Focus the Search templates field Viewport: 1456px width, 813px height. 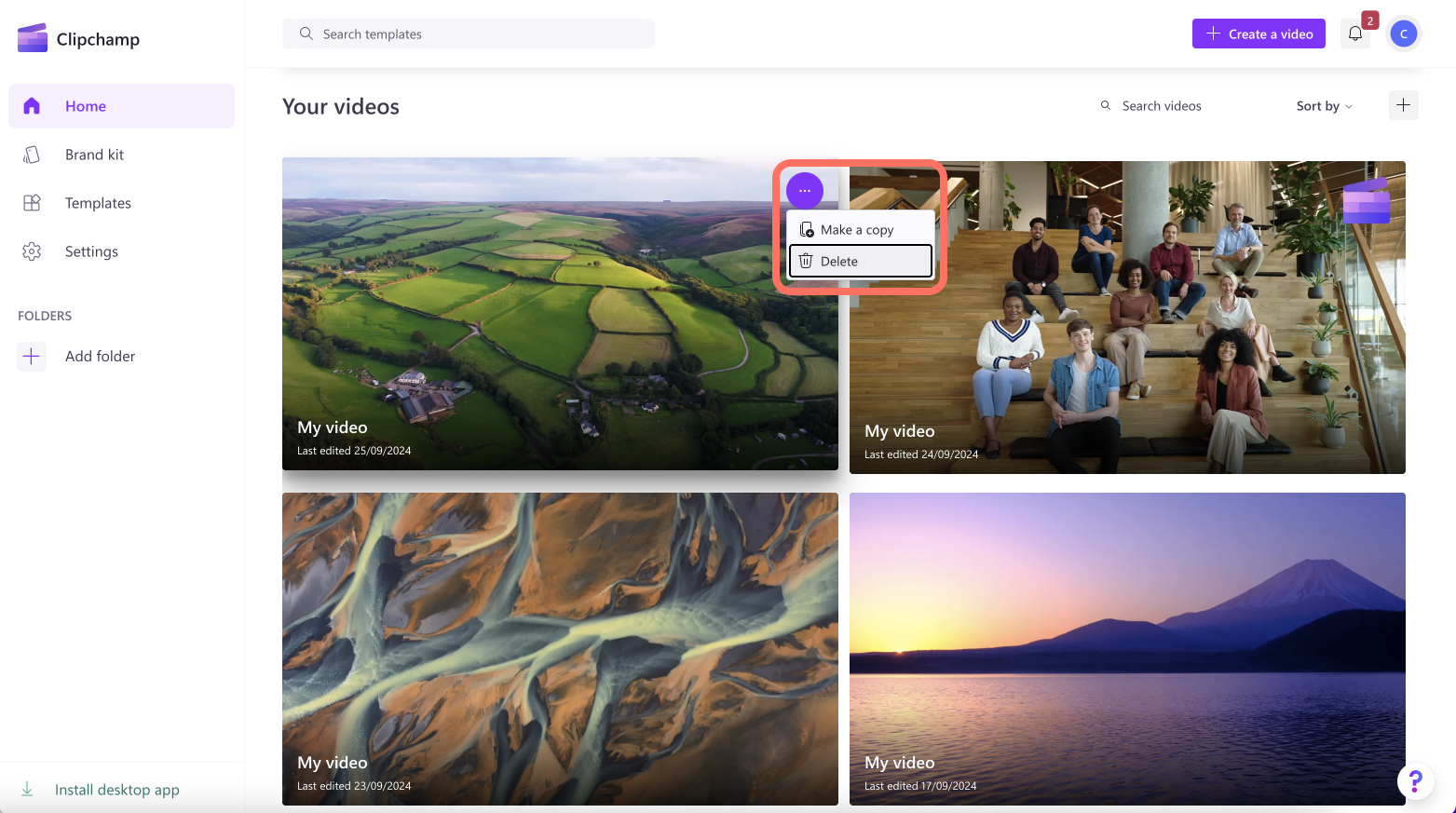pos(469,34)
